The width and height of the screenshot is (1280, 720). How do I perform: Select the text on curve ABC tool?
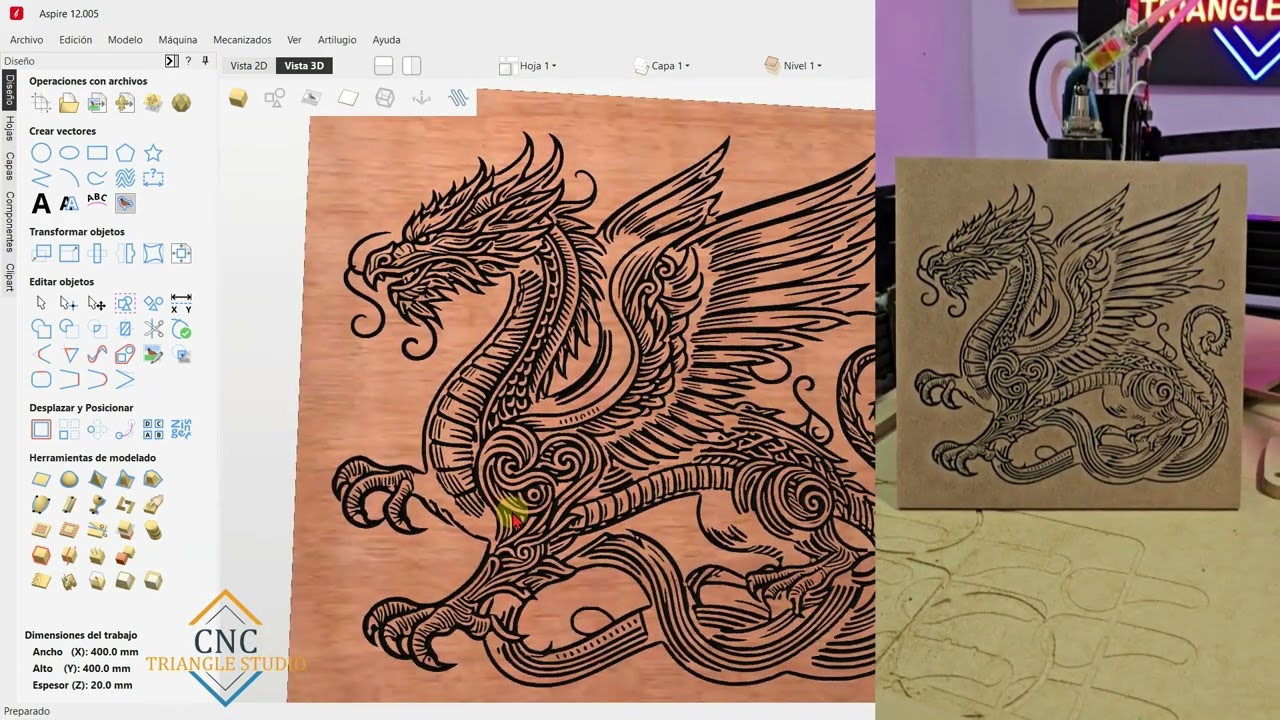pos(97,202)
